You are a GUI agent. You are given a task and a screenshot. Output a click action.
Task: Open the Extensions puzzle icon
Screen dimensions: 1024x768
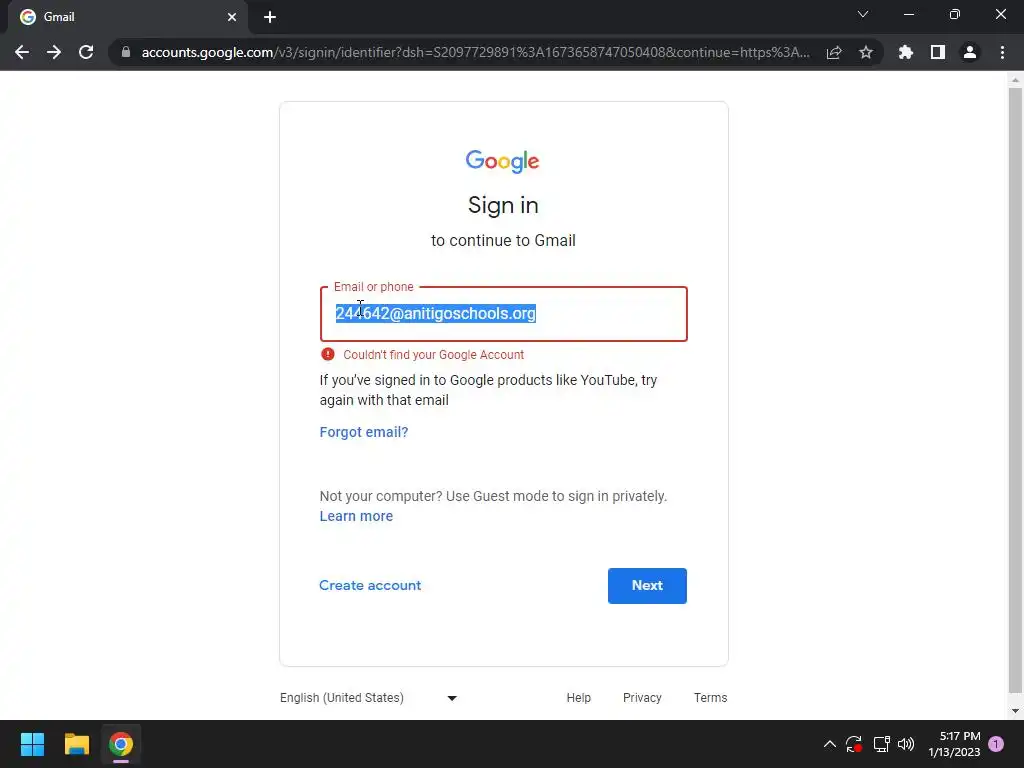point(906,52)
